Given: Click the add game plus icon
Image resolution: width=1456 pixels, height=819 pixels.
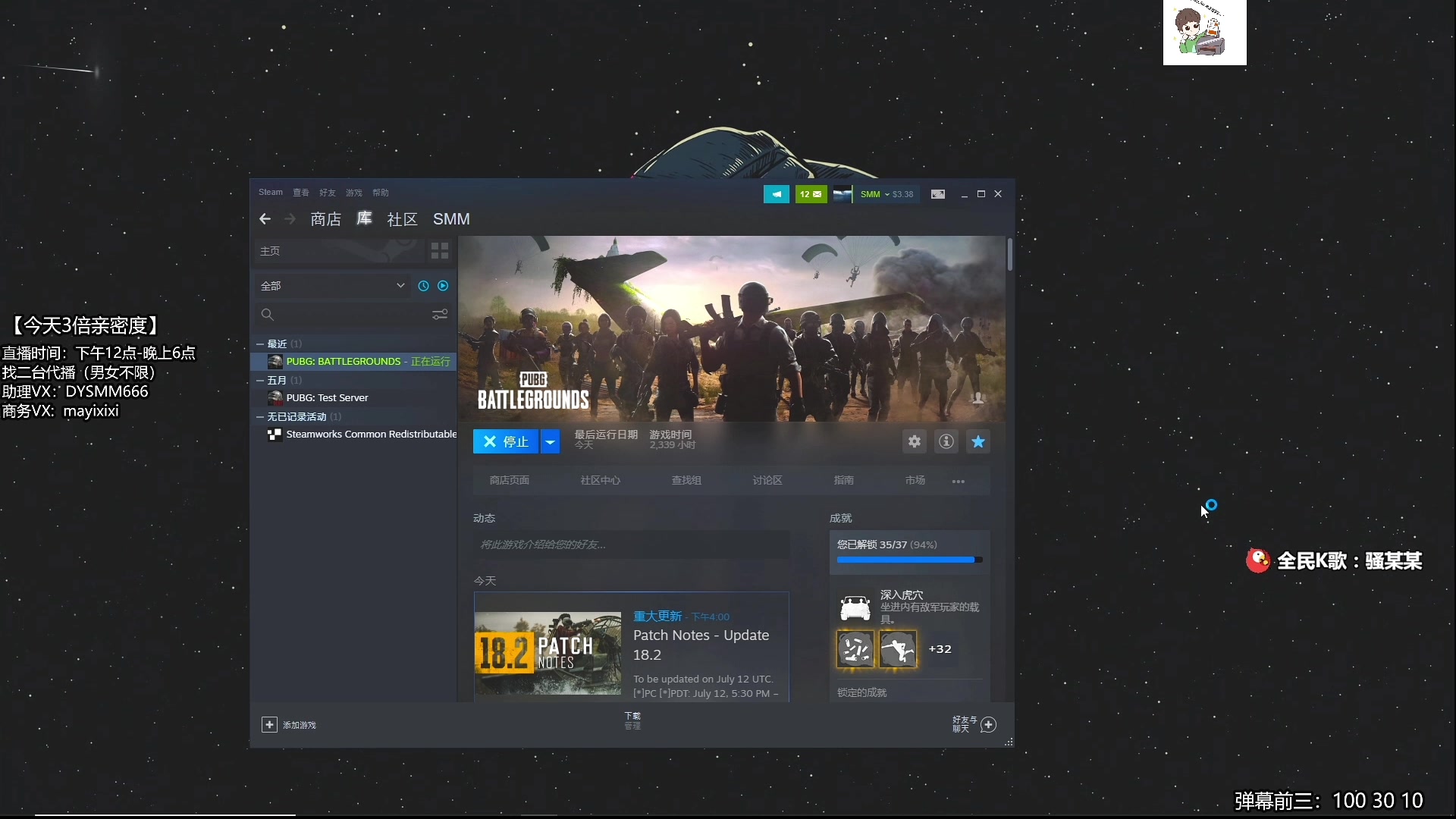Looking at the screenshot, I should (269, 725).
